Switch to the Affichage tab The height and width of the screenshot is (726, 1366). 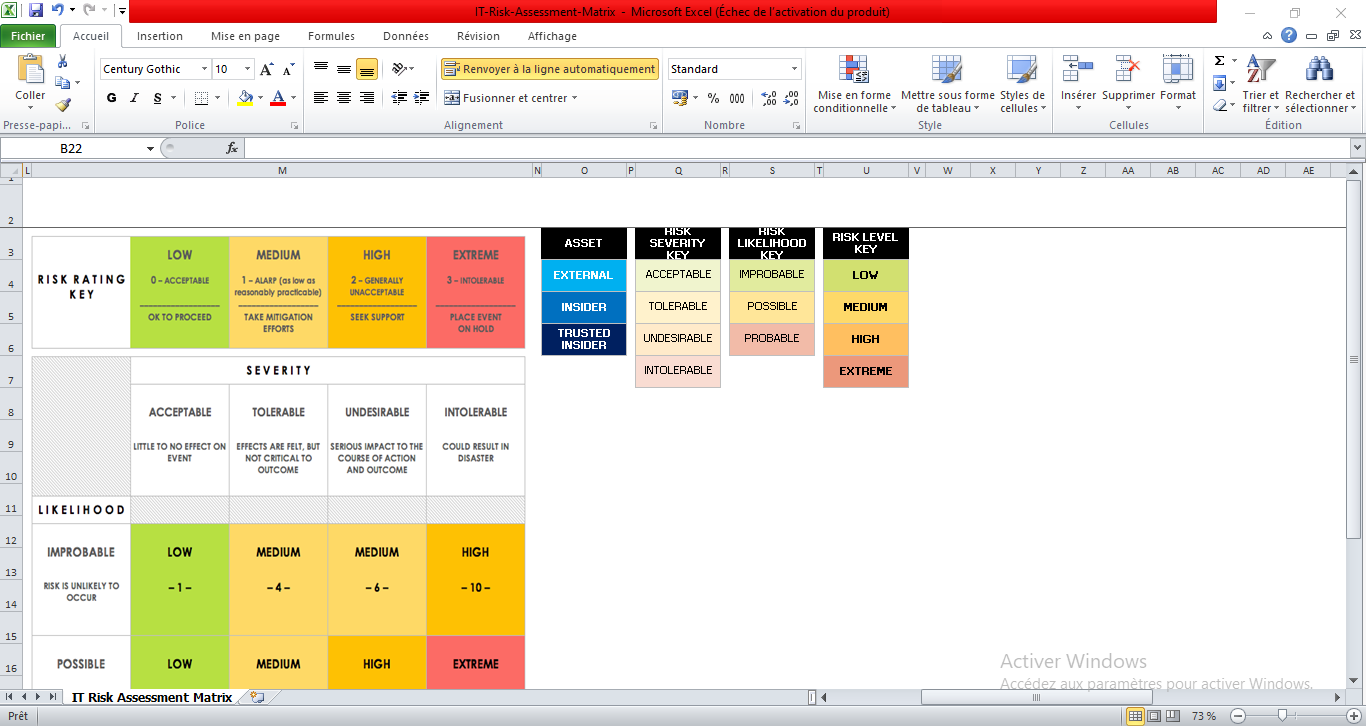coord(552,36)
